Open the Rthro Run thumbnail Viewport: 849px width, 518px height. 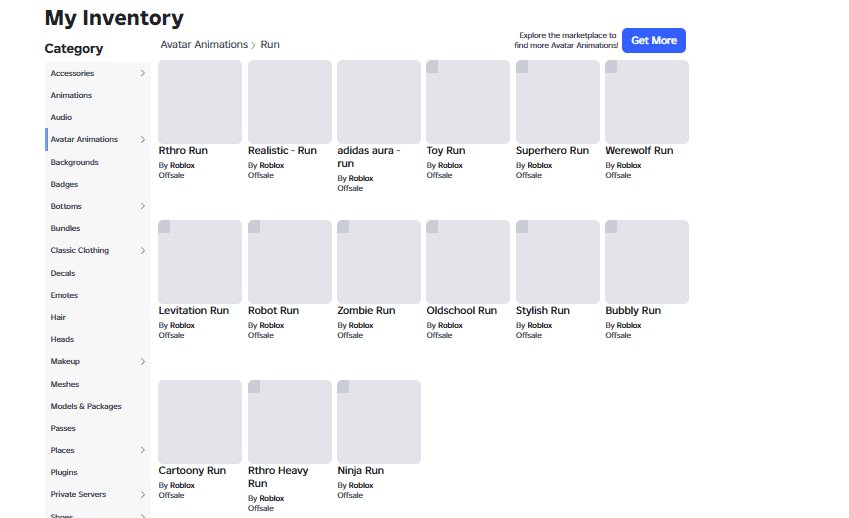coord(200,102)
